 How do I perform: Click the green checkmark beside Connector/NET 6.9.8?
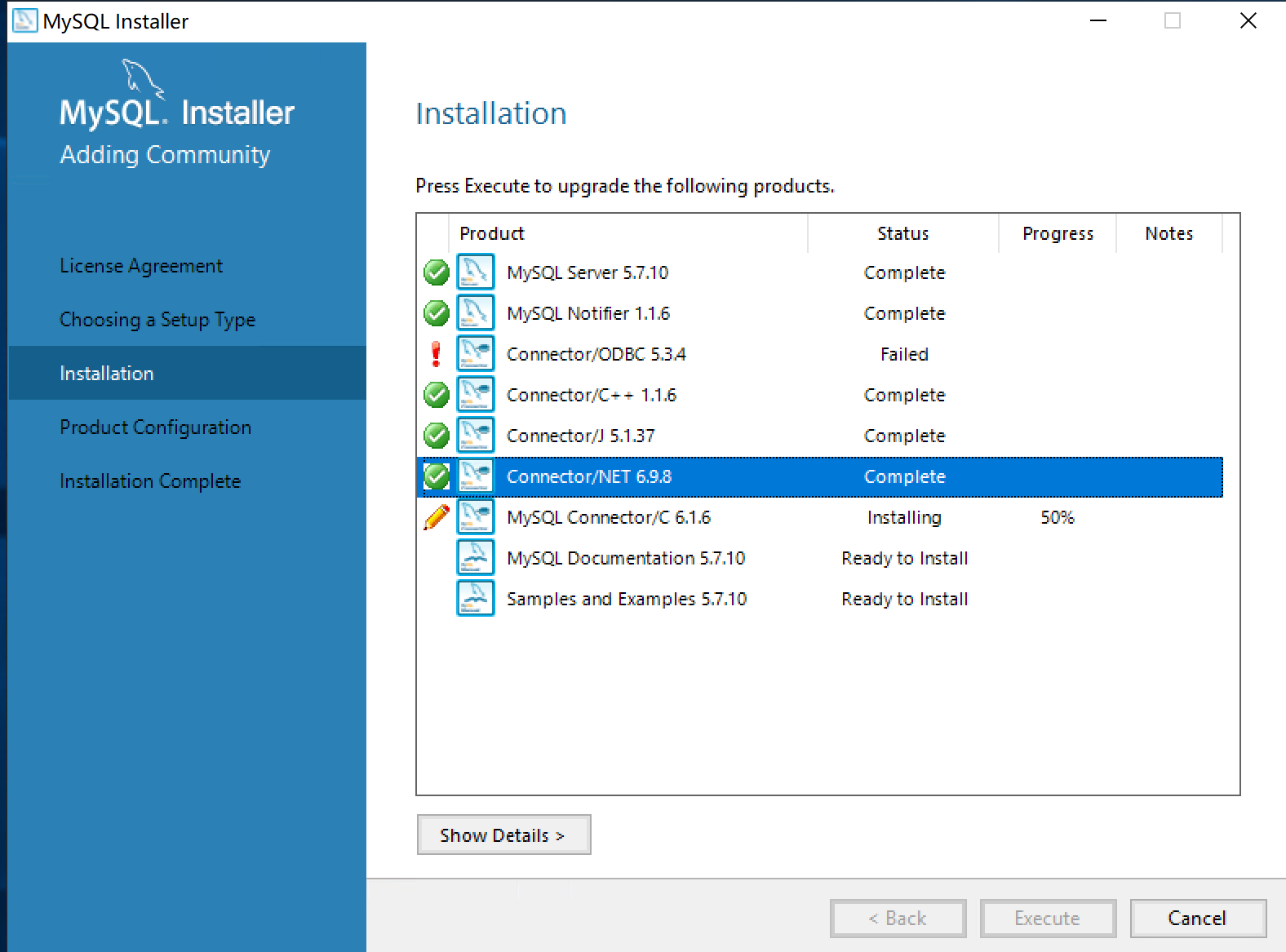pos(437,476)
